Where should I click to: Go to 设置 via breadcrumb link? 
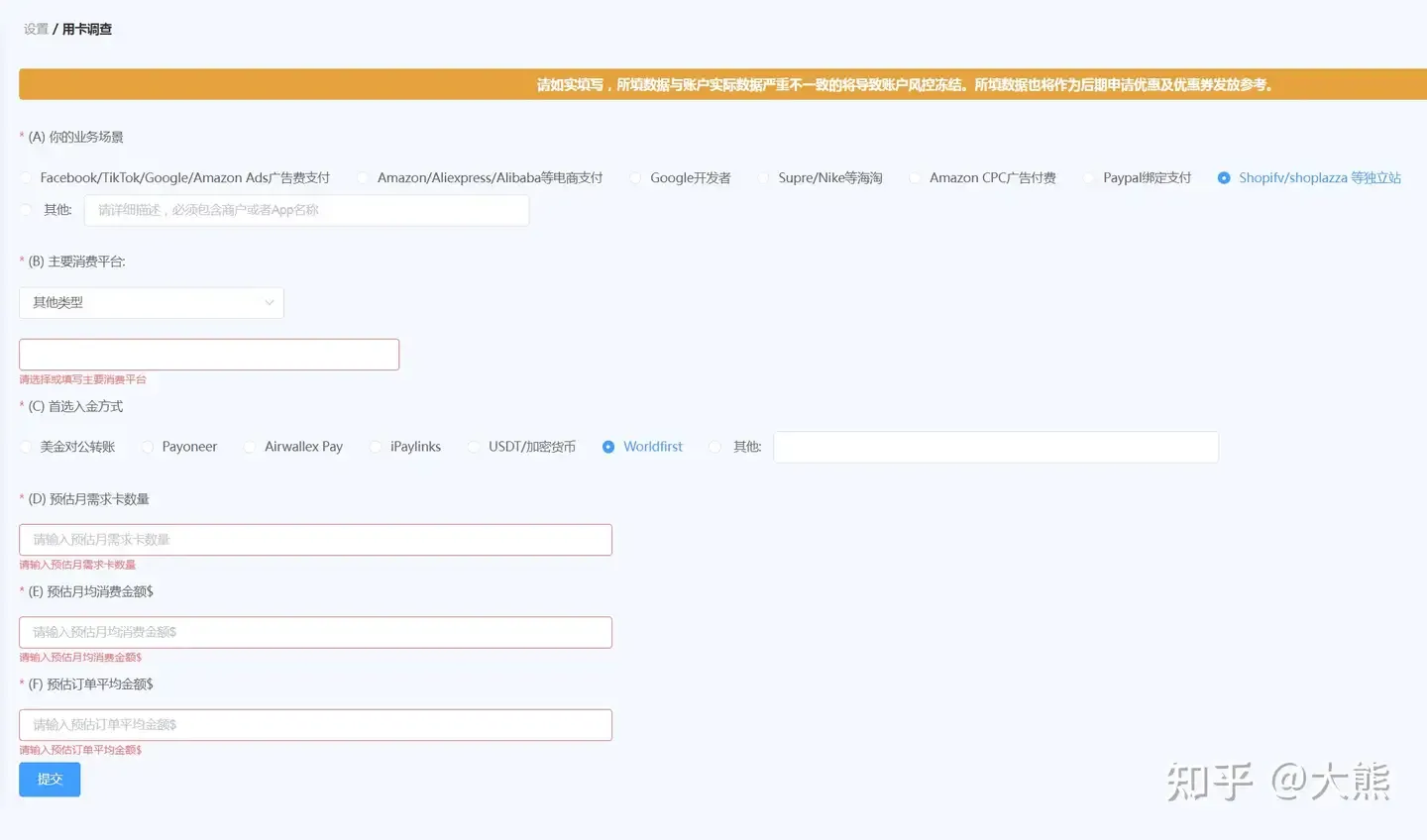[x=36, y=30]
